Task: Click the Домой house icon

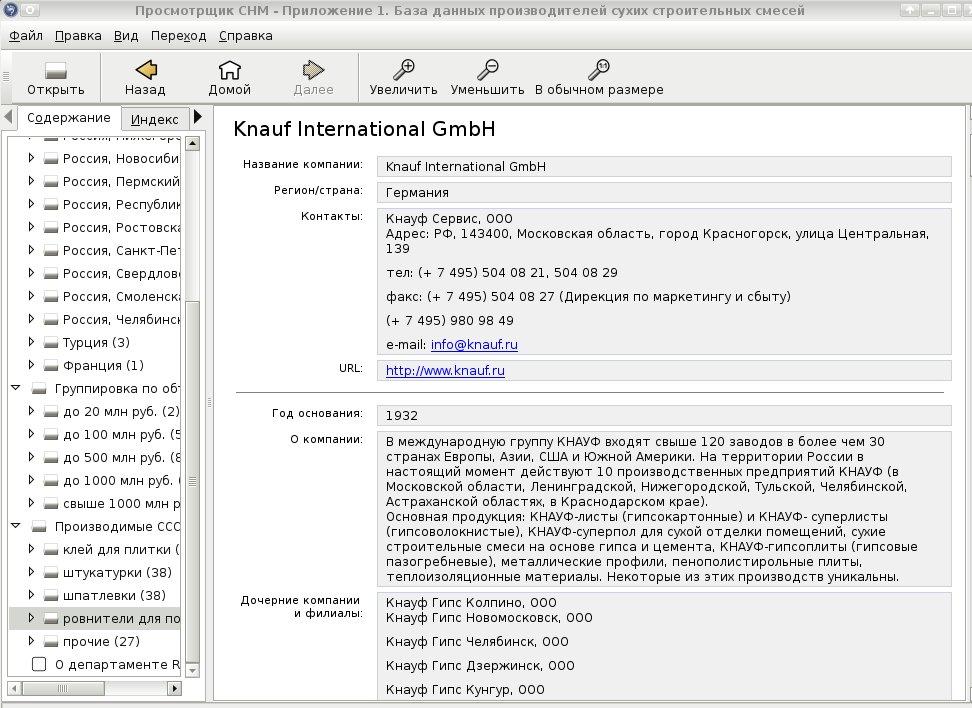Action: click(x=229, y=69)
